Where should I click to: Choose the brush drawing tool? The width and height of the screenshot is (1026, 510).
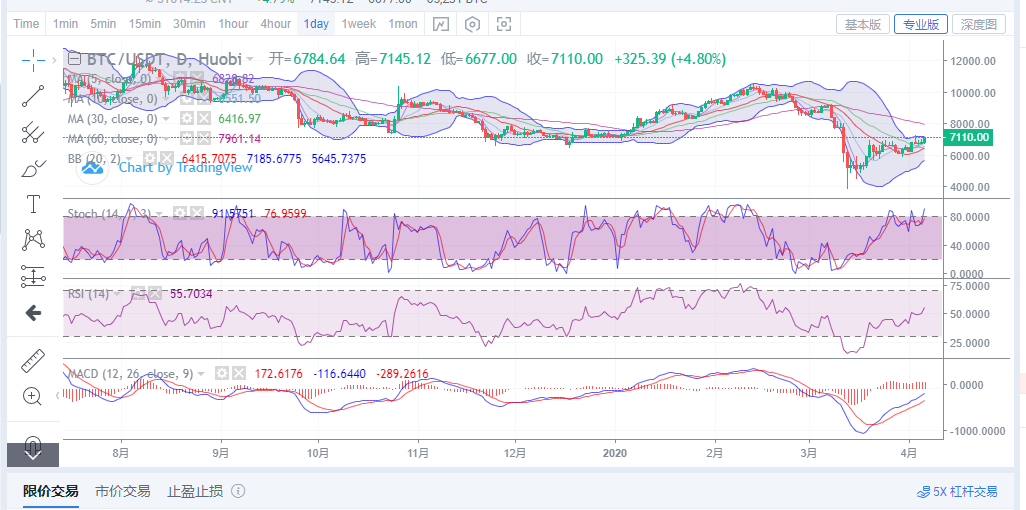33,169
